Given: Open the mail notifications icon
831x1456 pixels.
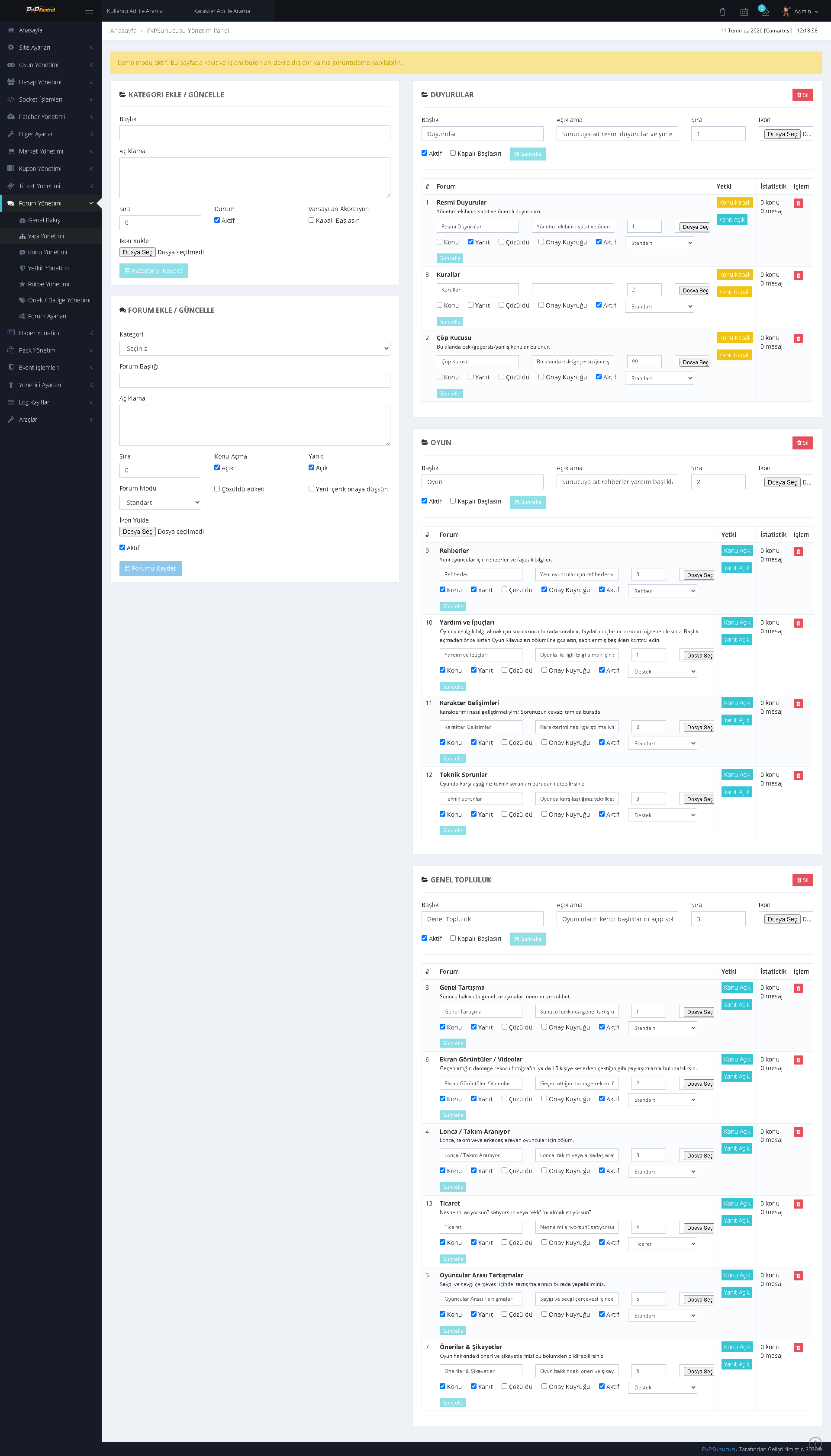Looking at the screenshot, I should [765, 11].
